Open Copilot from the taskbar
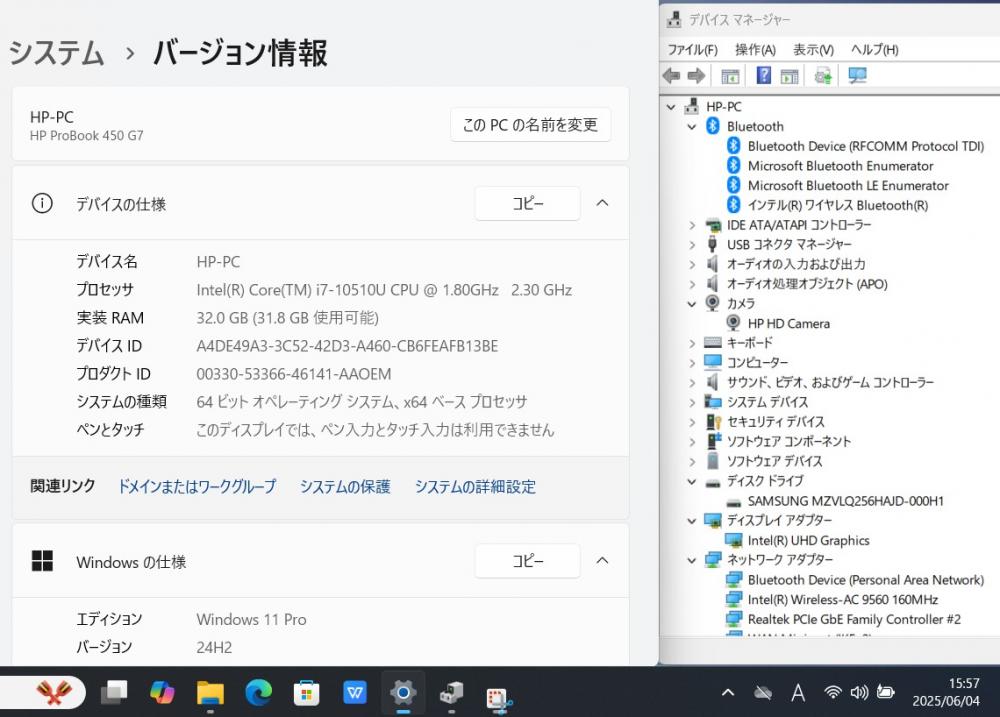This screenshot has height=717, width=1000. 162,692
